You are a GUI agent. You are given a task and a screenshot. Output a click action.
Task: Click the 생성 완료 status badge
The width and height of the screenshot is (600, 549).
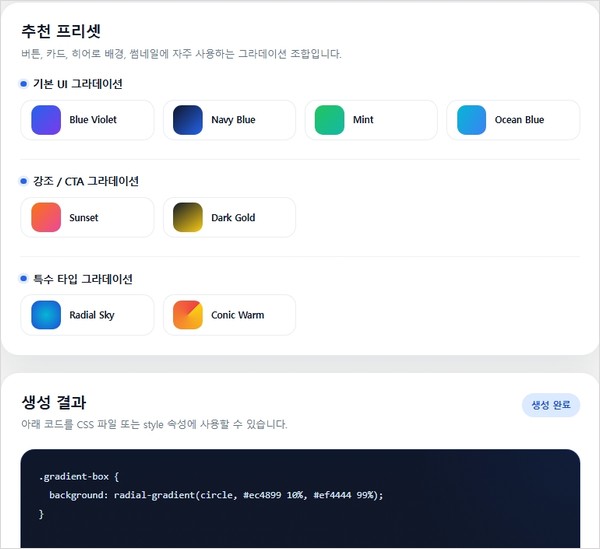click(551, 405)
